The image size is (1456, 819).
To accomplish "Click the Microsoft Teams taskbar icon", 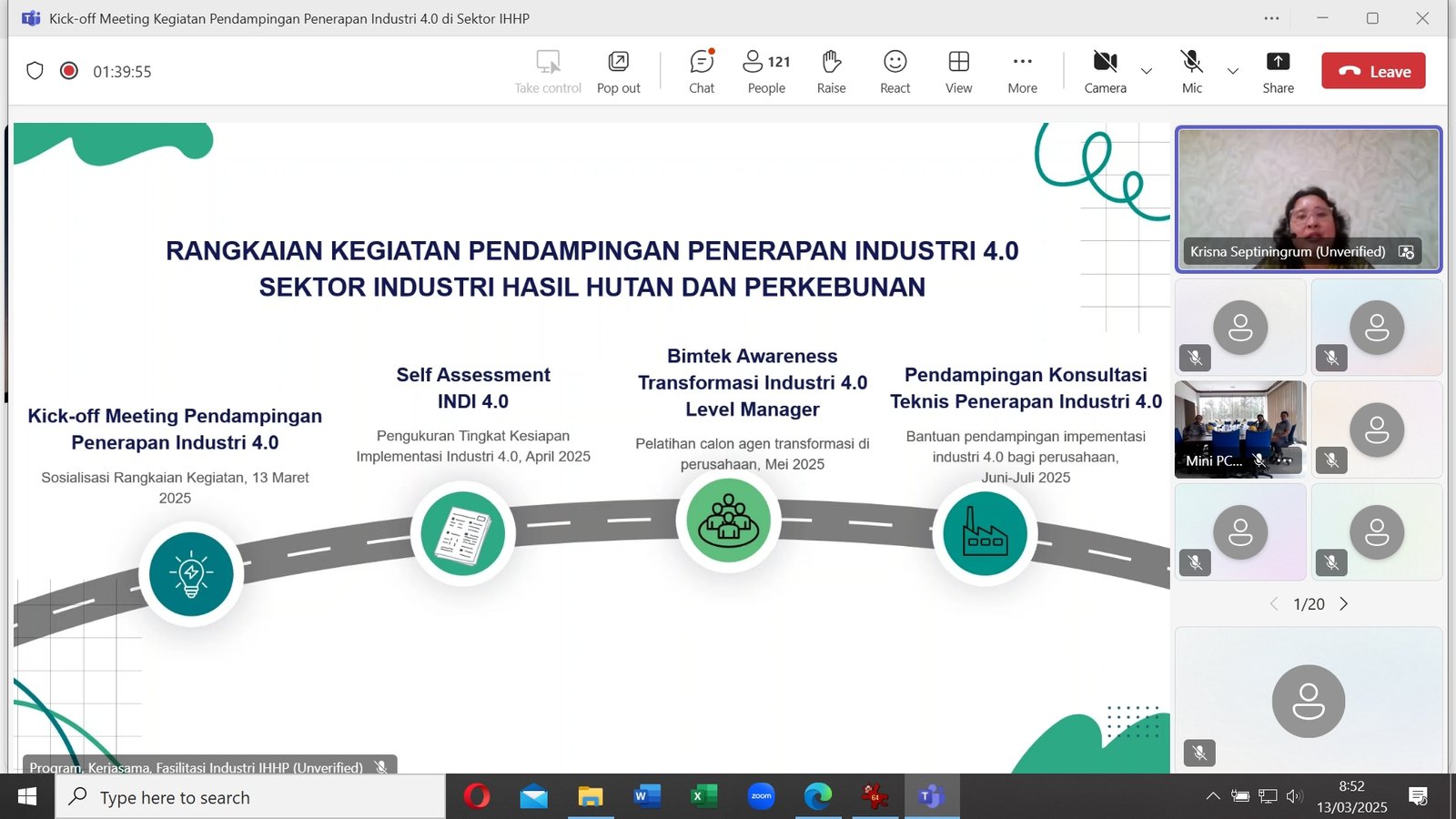I will click(931, 797).
